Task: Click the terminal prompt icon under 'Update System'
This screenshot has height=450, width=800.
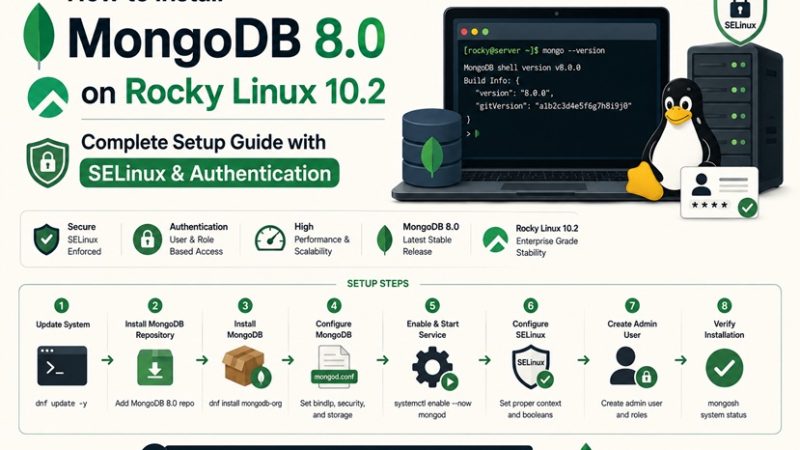Action: pos(62,366)
